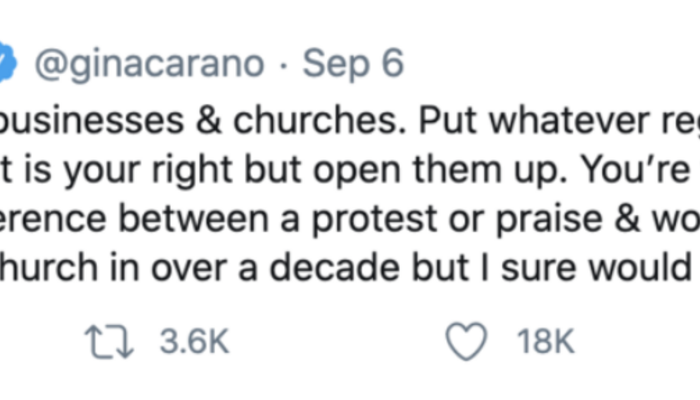
Task: Retweet this post using the arrows icon
Action: click(x=107, y=343)
